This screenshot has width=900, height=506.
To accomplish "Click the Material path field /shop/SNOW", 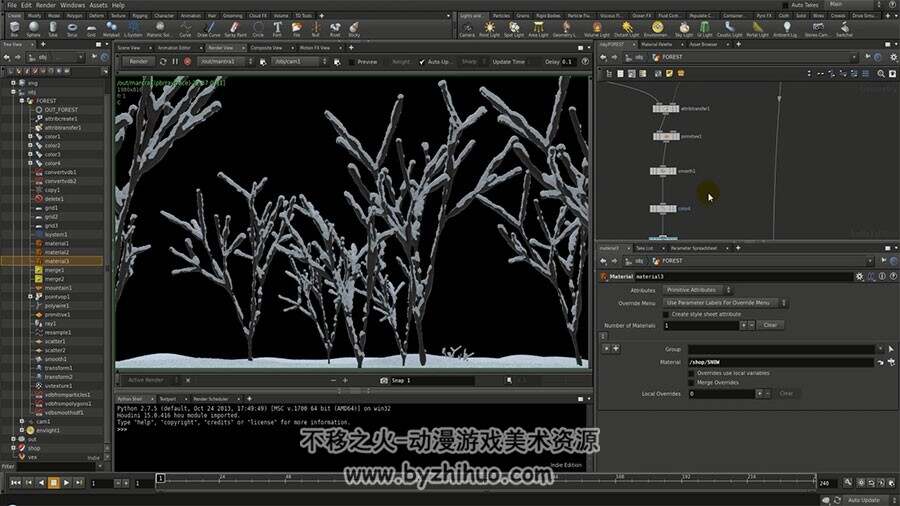I will pos(781,362).
